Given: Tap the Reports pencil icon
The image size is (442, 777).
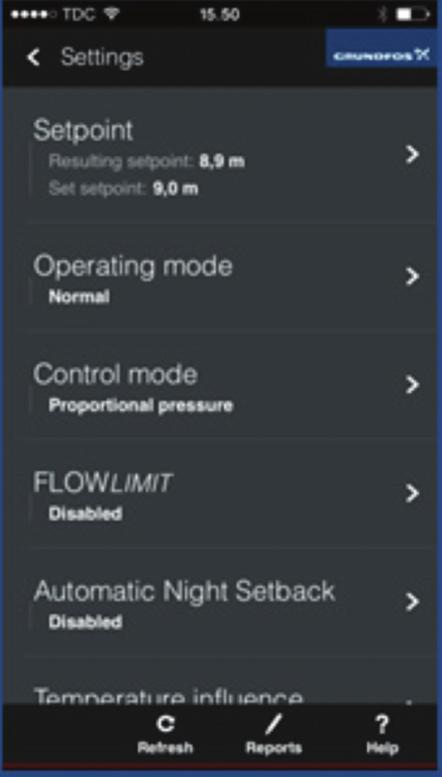Looking at the screenshot, I should coord(273,724).
